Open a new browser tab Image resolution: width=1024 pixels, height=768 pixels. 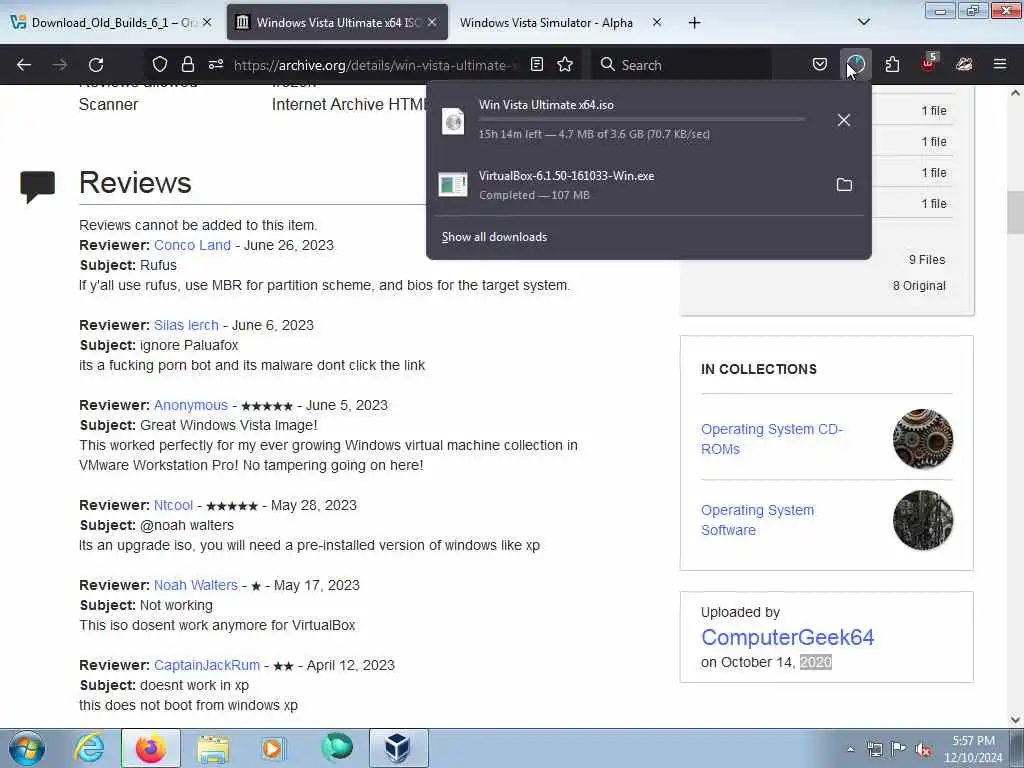[x=695, y=23]
